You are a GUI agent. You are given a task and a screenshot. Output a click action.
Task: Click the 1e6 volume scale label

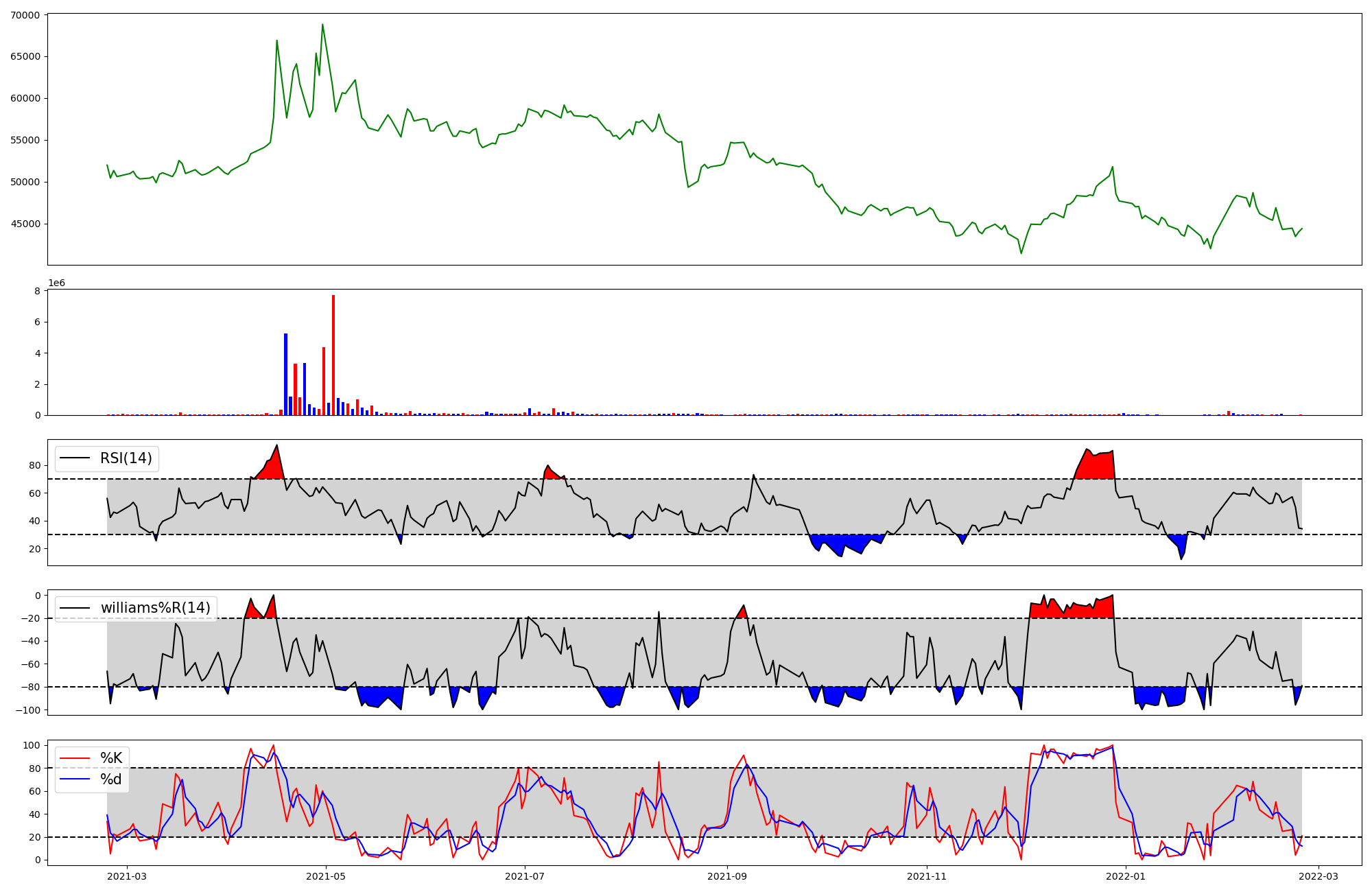pos(56,283)
